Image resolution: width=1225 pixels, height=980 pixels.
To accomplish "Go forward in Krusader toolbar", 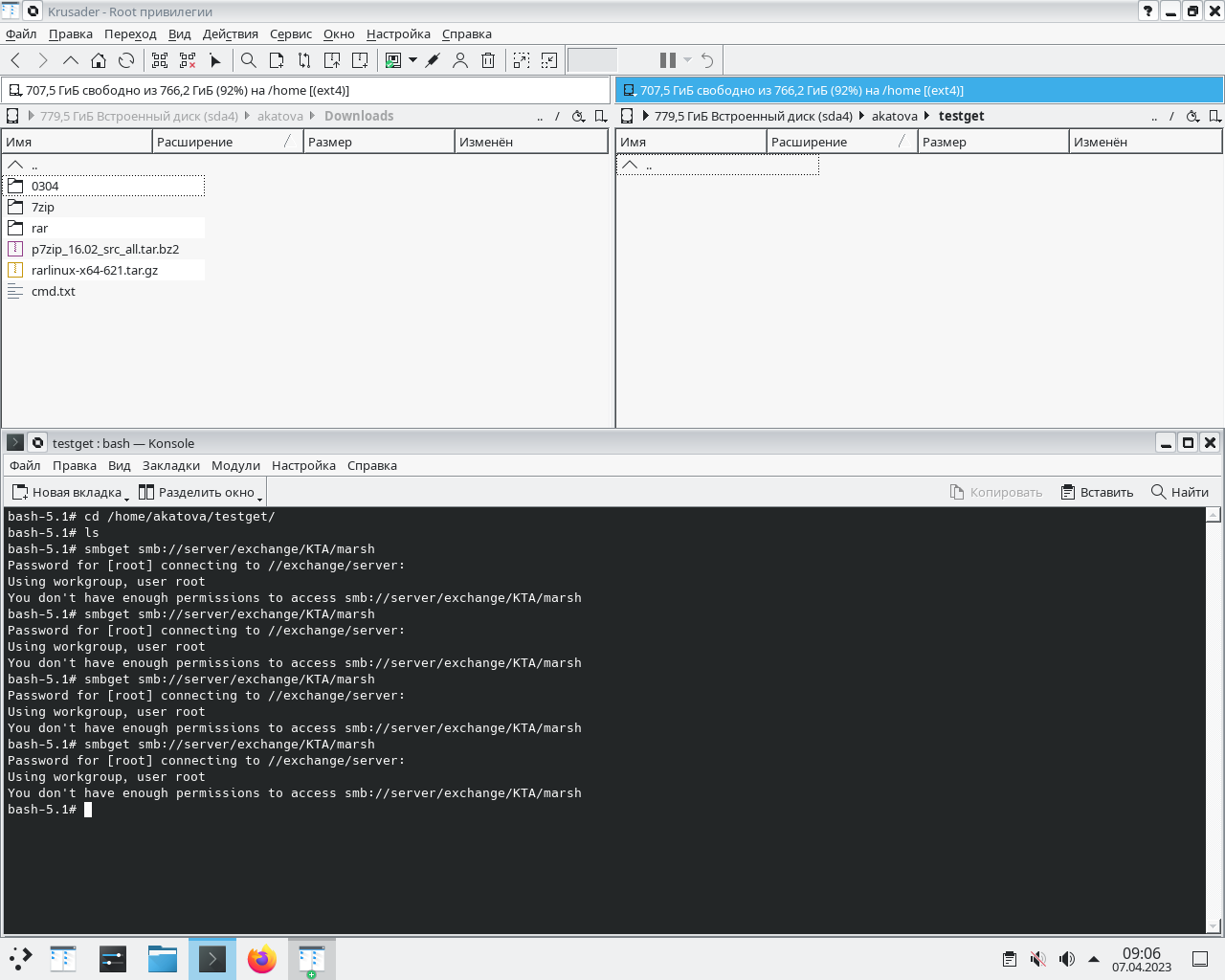I will [x=43, y=60].
